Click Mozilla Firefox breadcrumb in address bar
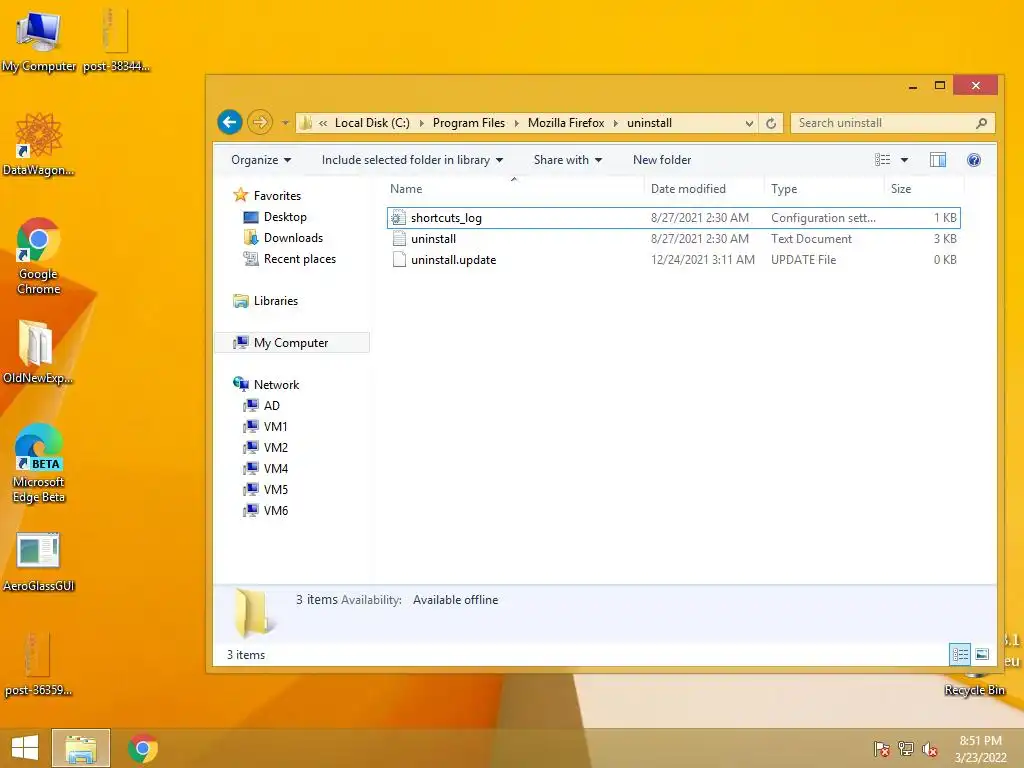Viewport: 1024px width, 768px height. 566,123
